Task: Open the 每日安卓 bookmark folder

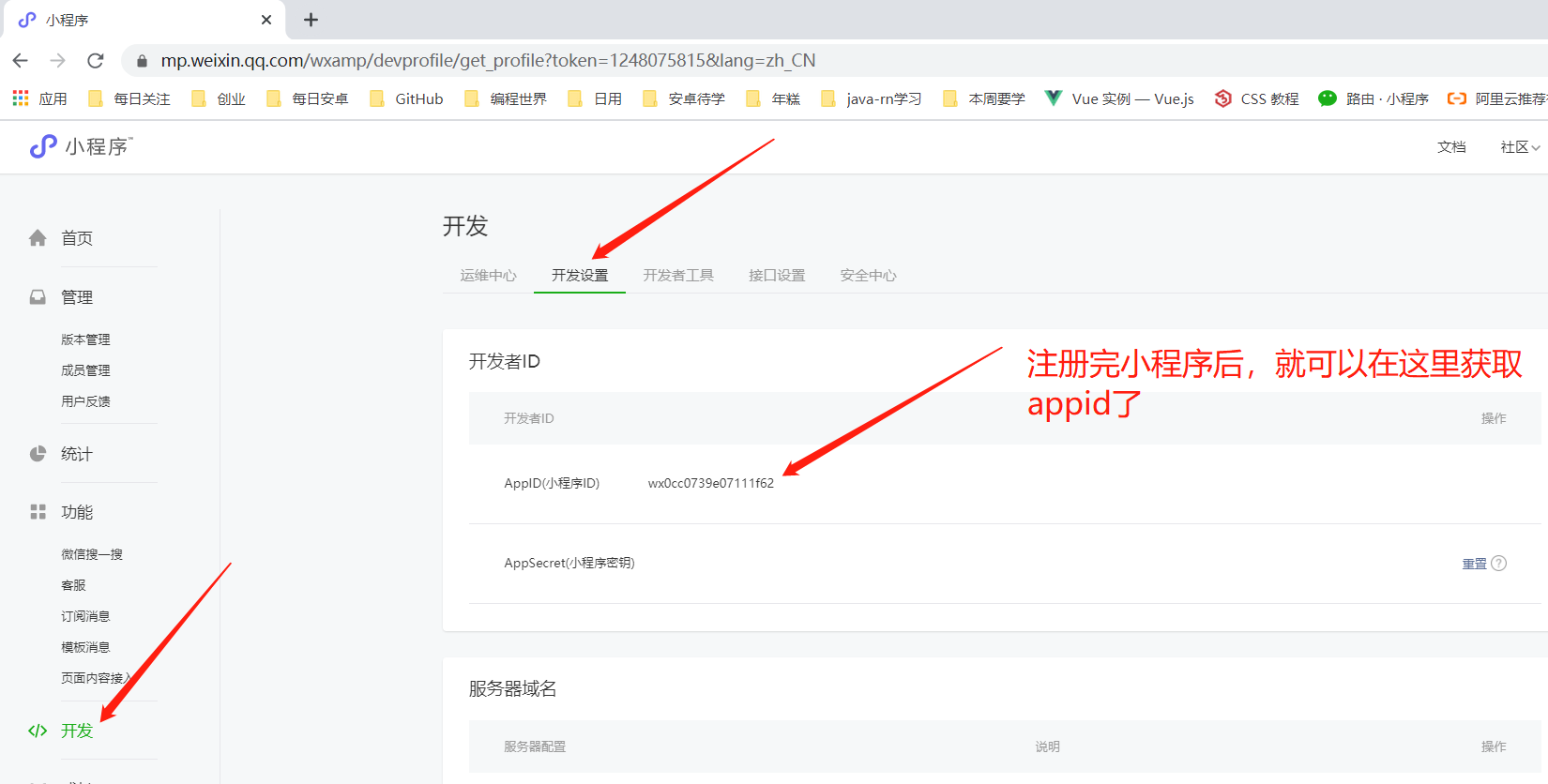Action: tap(308, 98)
